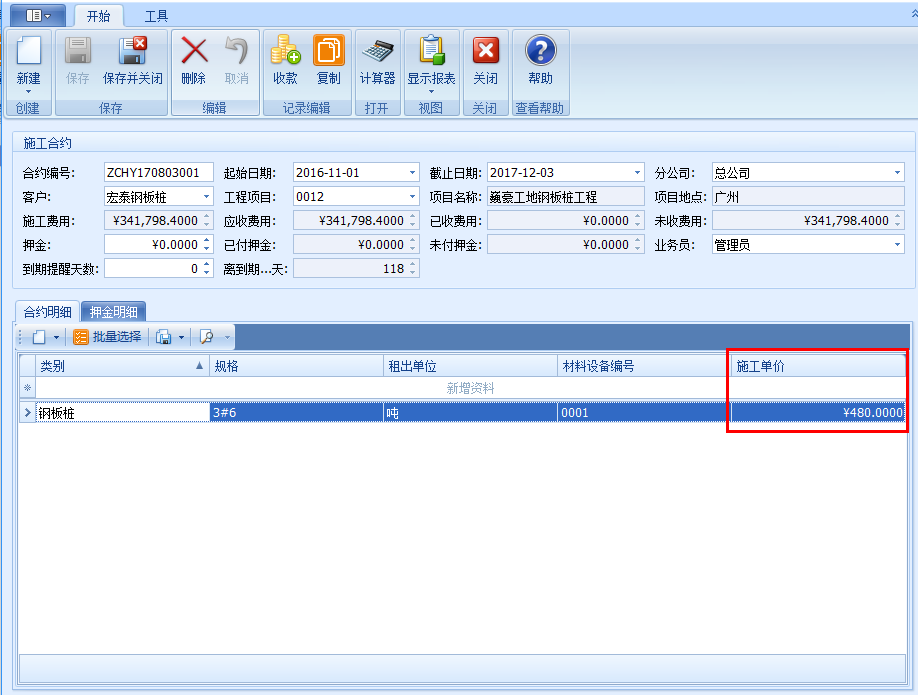
Task: Click the 关闭 (Close) red square icon
Action: [x=485, y=50]
